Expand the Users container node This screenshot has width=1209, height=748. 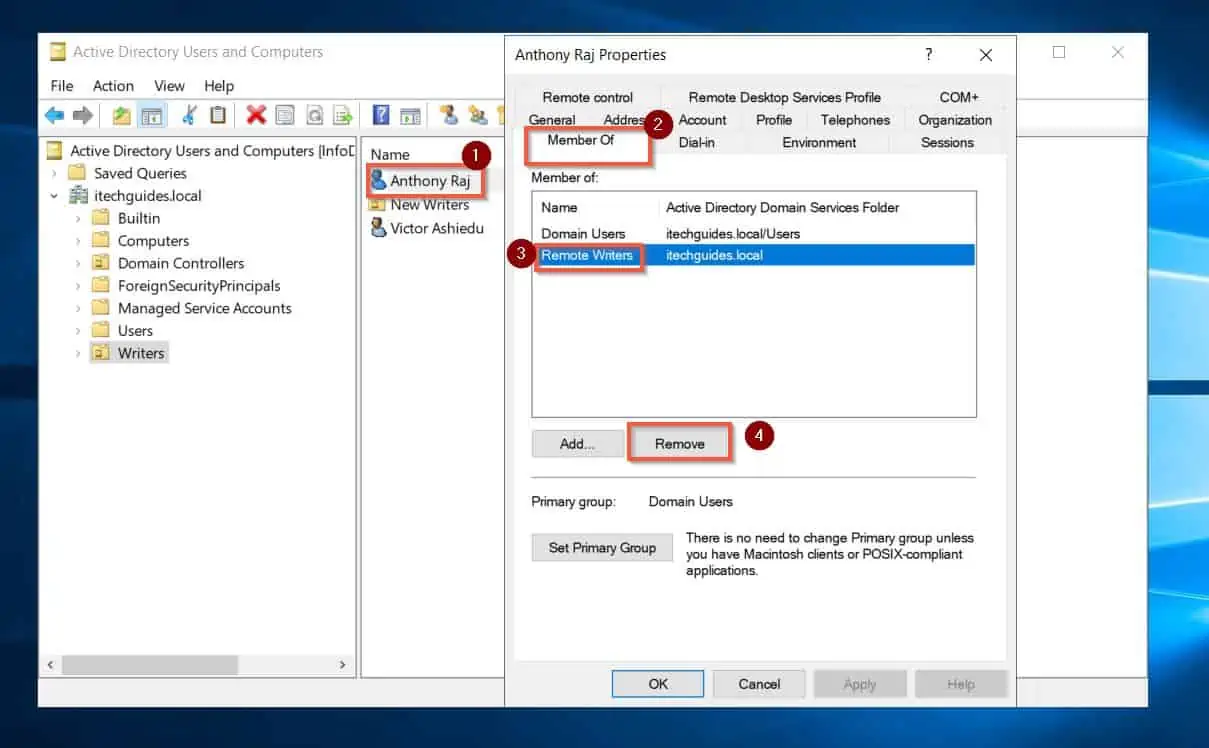click(78, 331)
